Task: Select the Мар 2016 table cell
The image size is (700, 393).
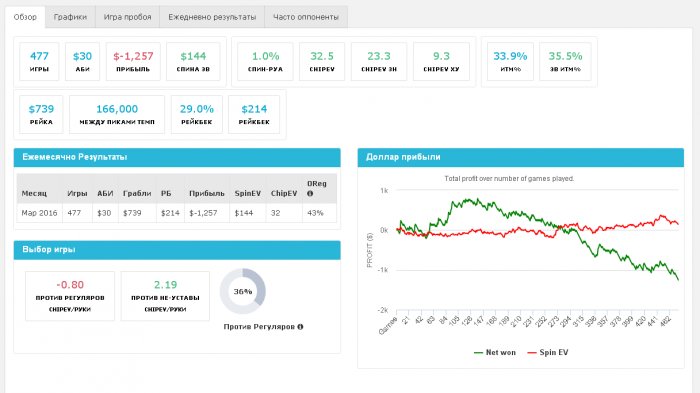Action: (x=39, y=213)
